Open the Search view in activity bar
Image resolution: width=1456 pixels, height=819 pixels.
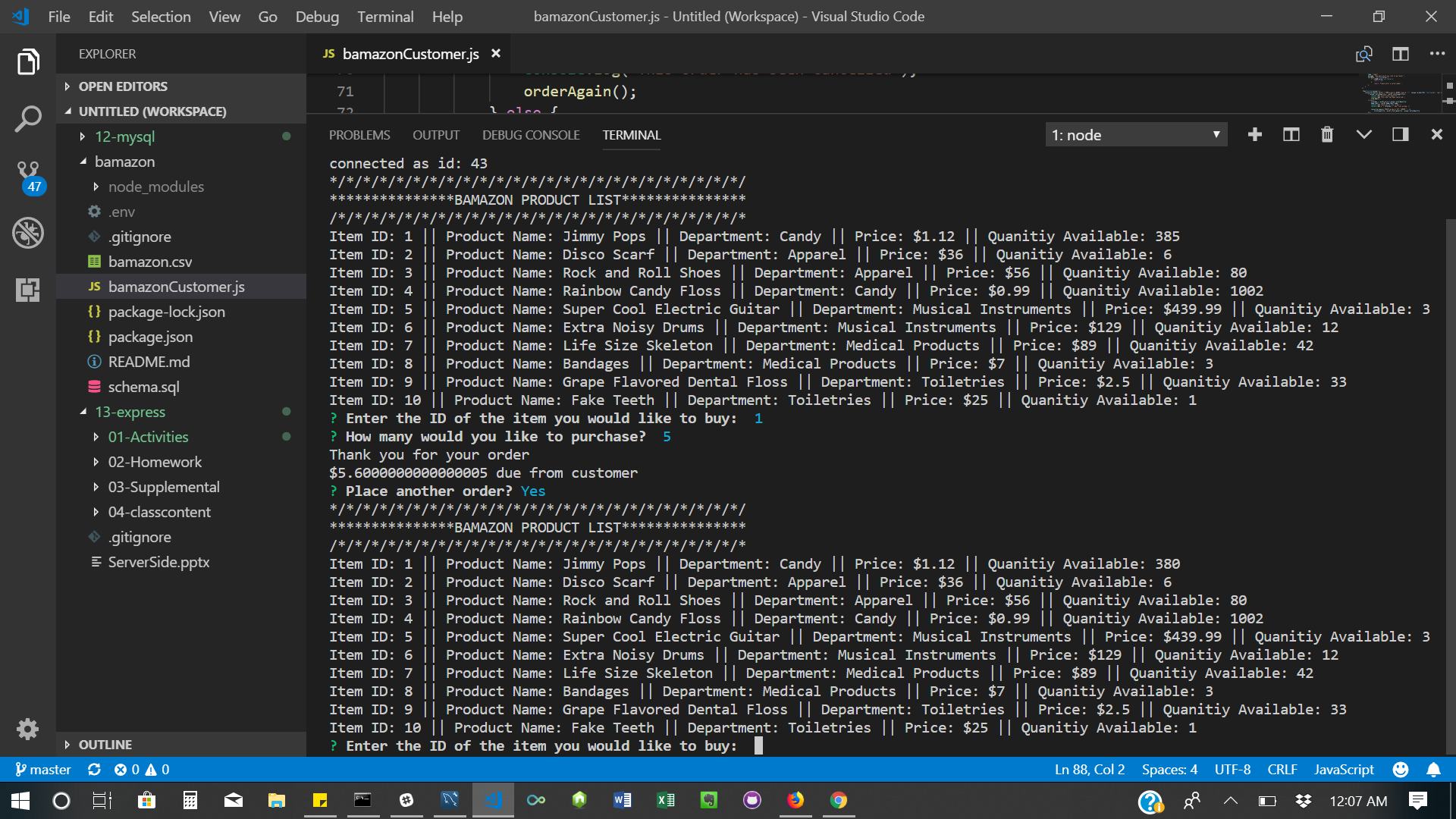(28, 118)
